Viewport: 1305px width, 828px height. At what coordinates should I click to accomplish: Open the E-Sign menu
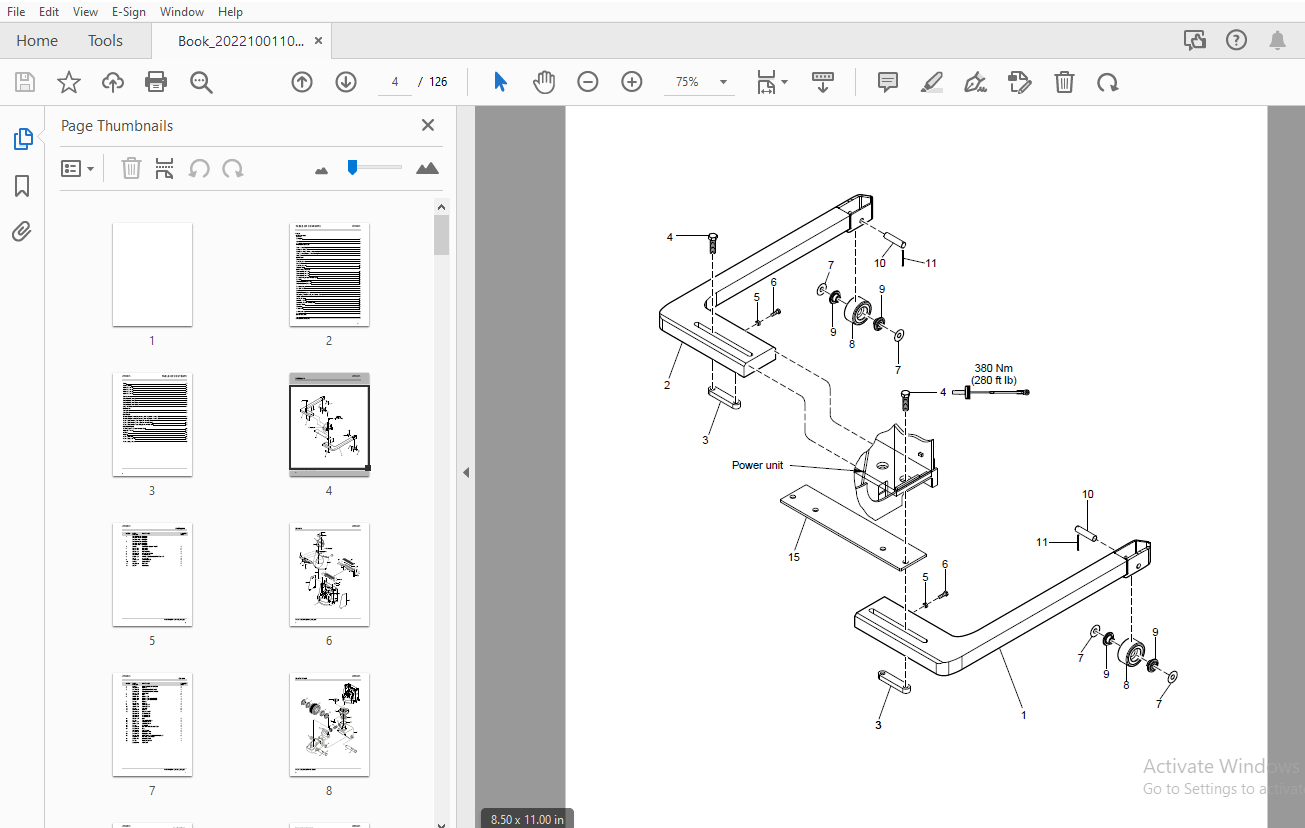129,11
